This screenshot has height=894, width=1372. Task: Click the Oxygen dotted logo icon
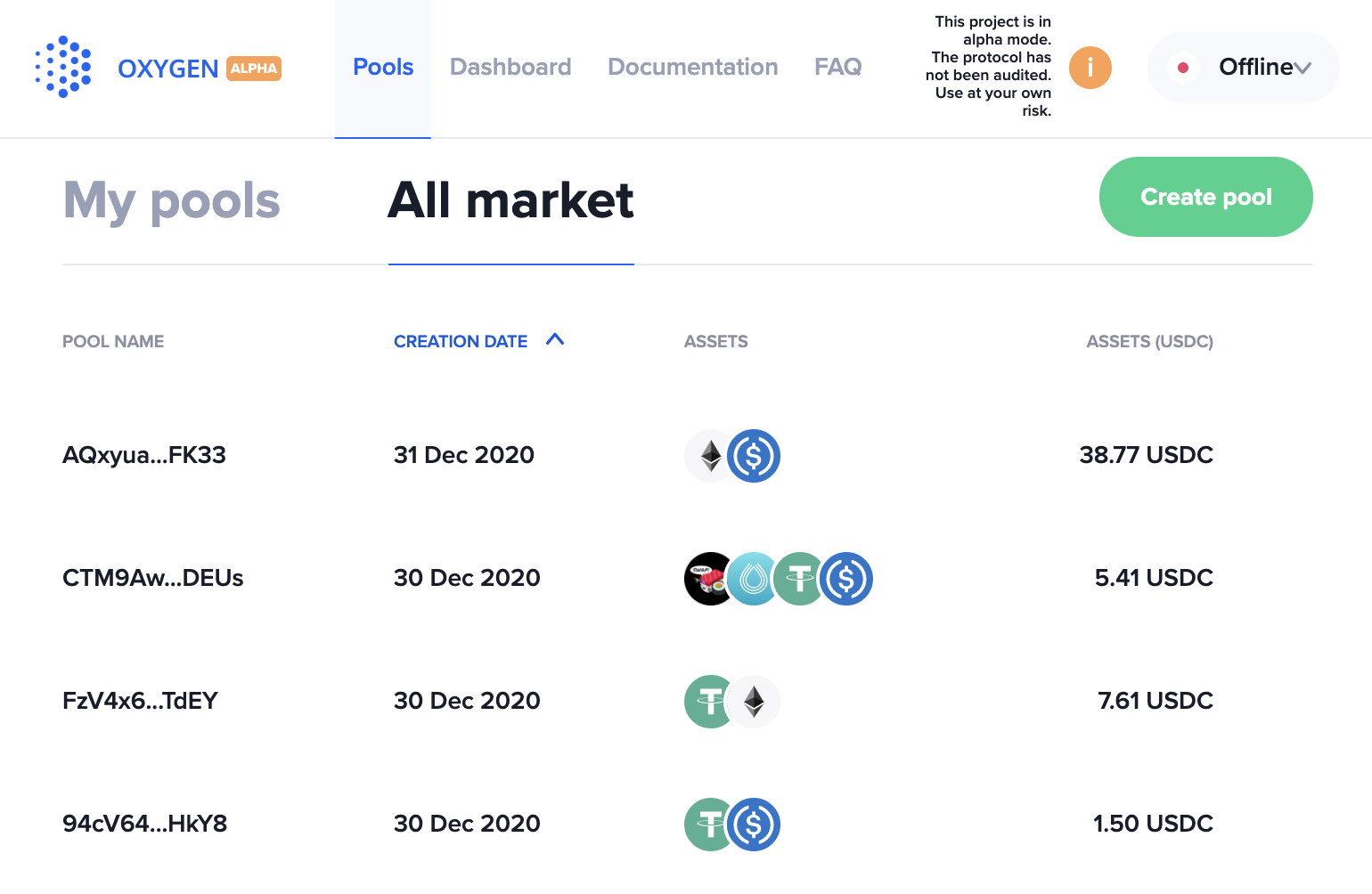click(x=63, y=68)
